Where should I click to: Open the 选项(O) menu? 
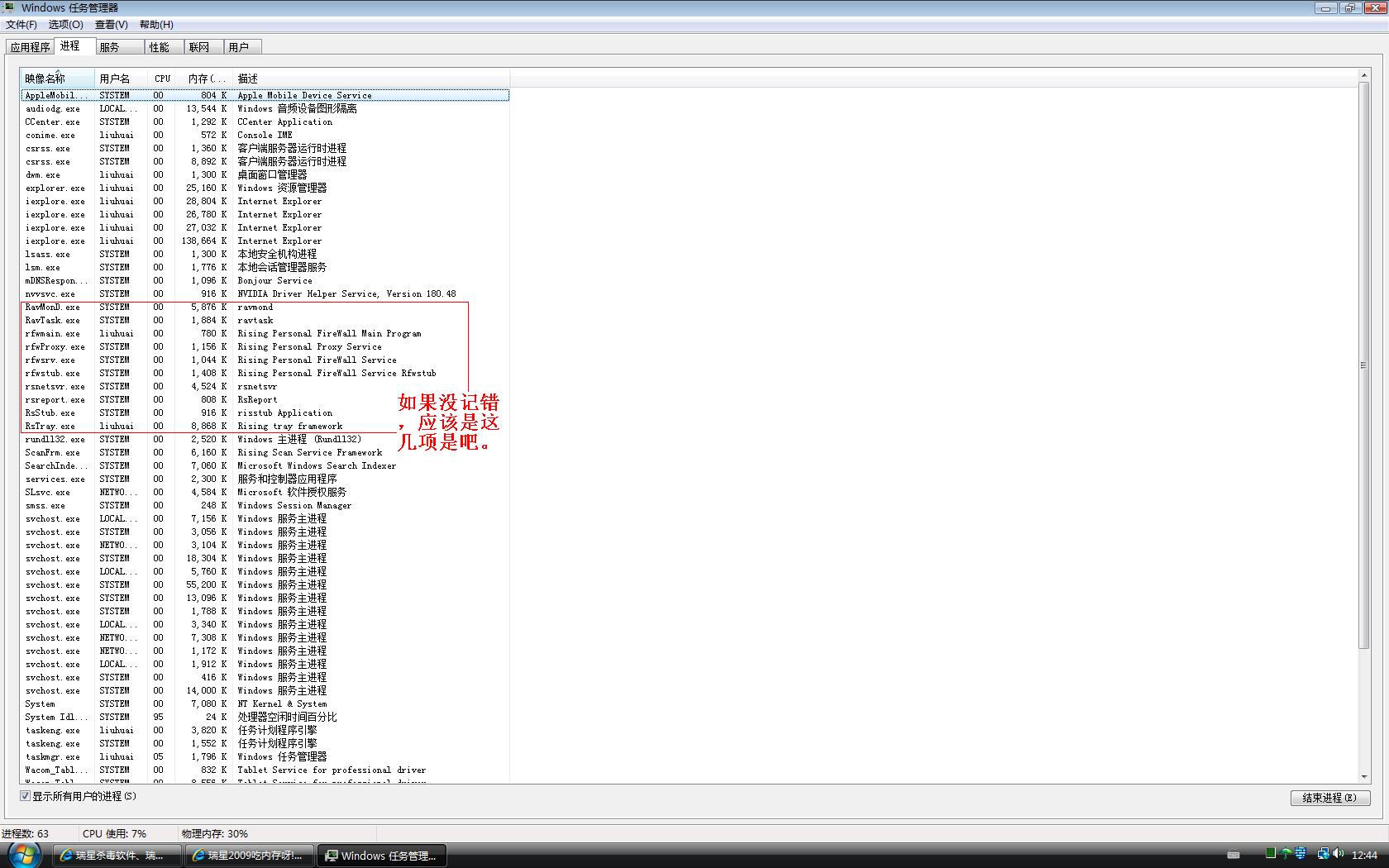click(x=66, y=25)
